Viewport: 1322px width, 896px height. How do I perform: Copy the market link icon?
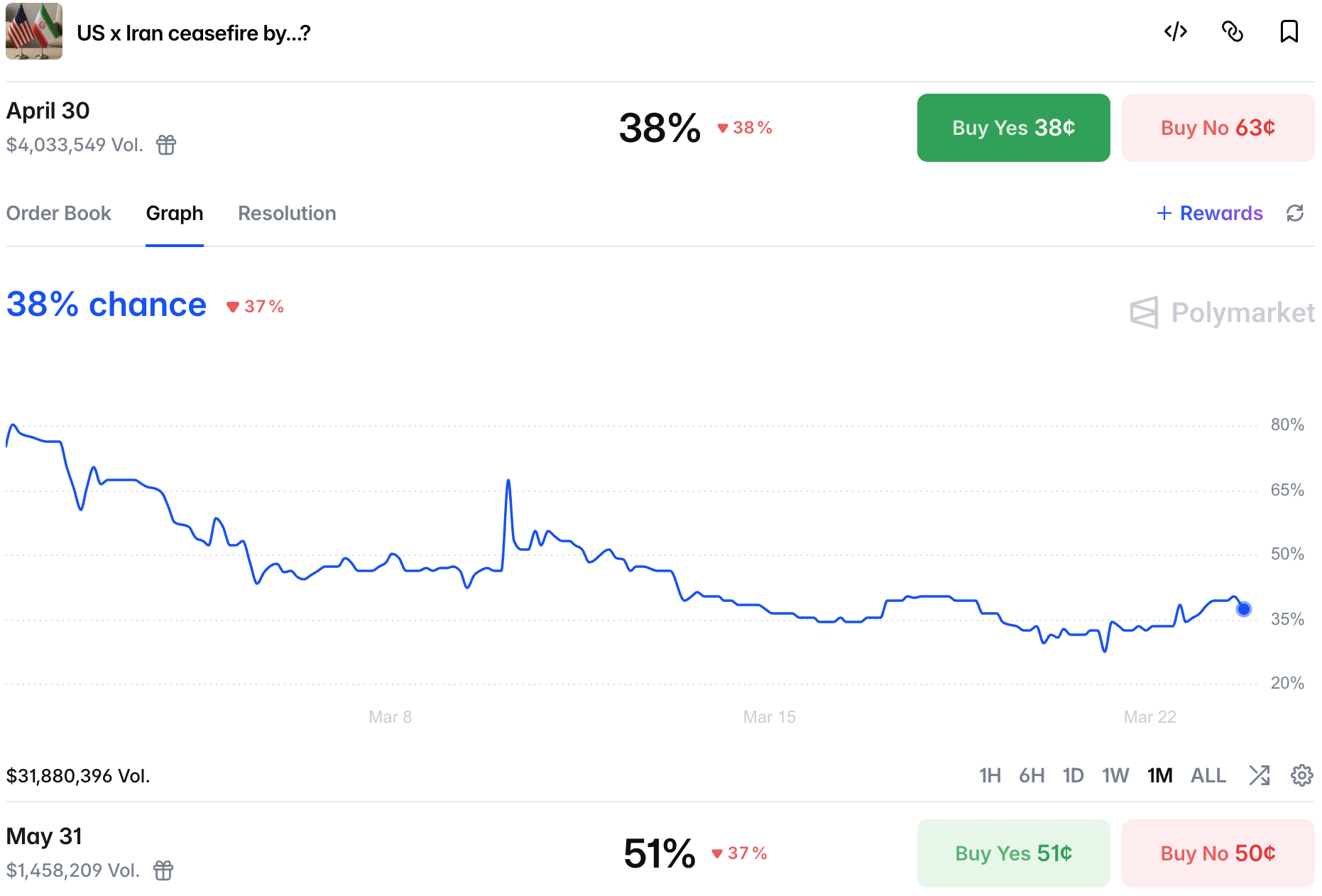tap(1233, 32)
